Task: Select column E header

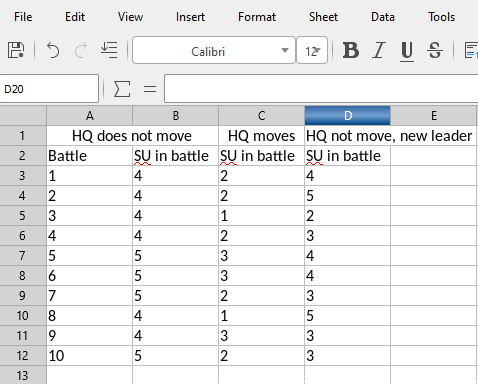Action: click(x=434, y=116)
